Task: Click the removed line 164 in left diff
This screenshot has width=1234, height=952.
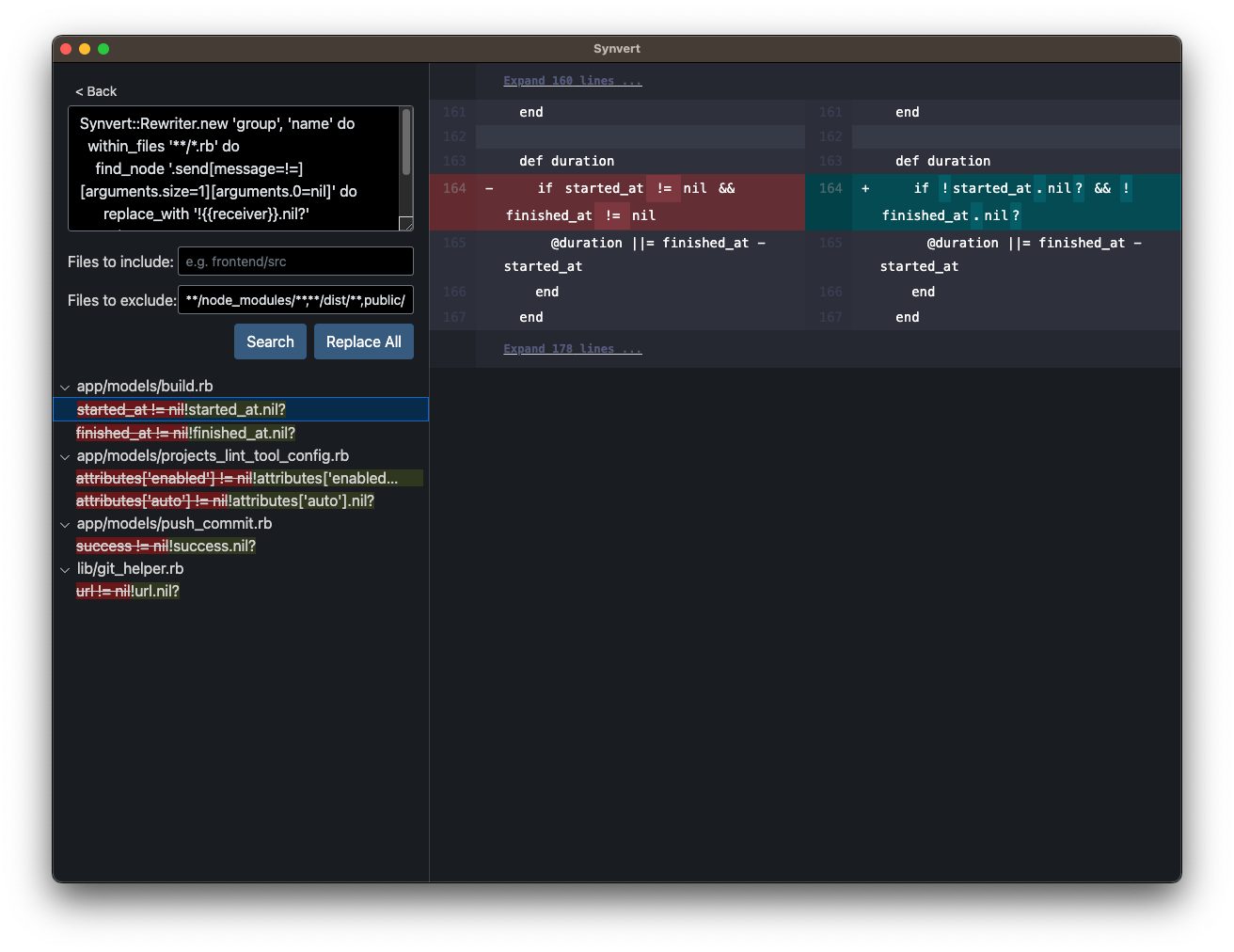Action: [617, 202]
